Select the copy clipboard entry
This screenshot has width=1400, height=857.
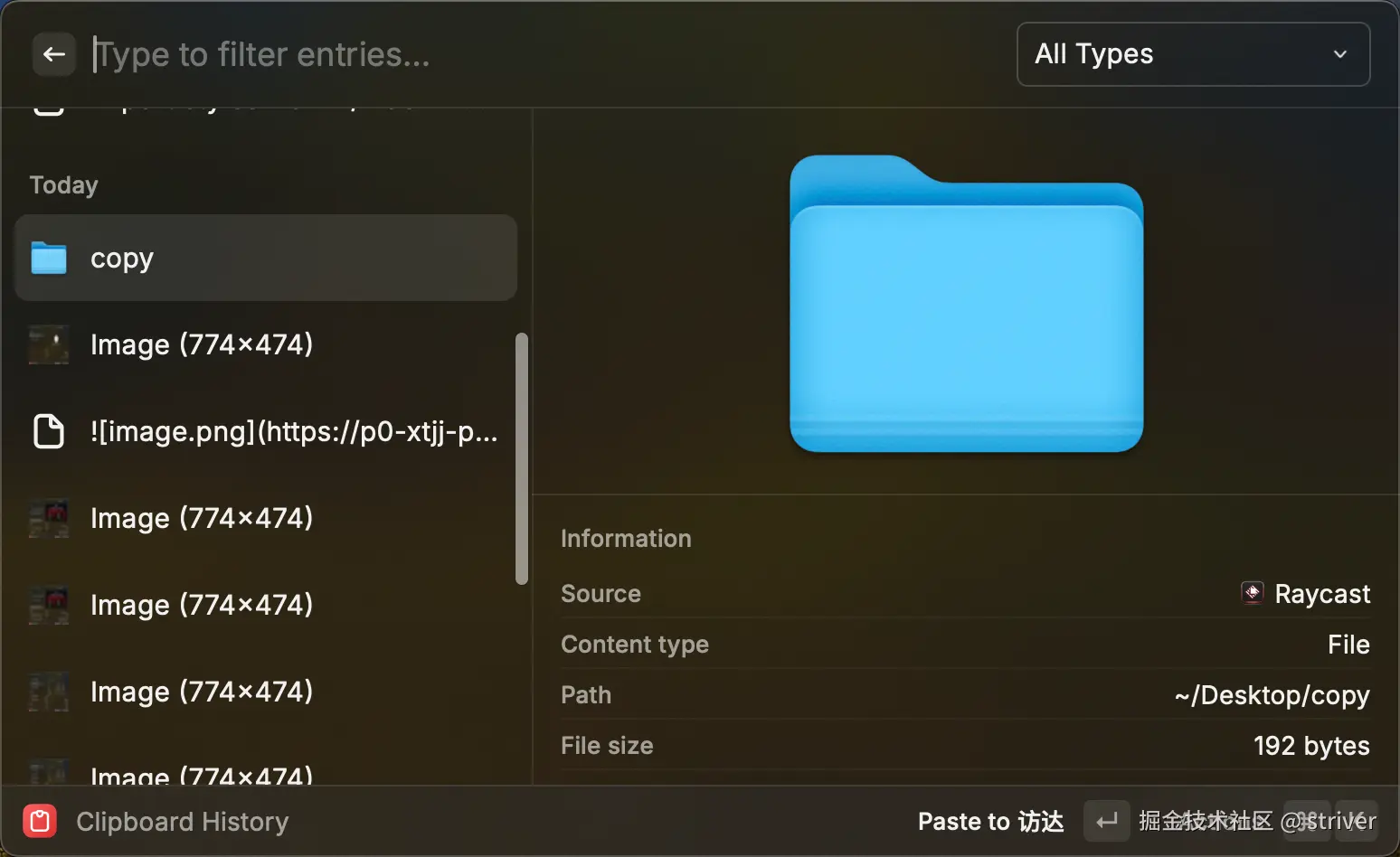(266, 258)
